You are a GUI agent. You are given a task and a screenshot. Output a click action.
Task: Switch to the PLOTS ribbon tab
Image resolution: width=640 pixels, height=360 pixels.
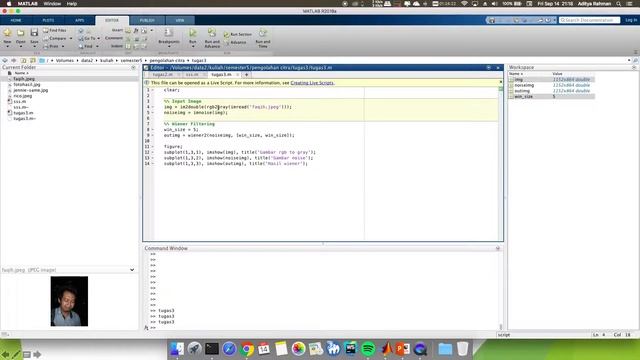48,20
